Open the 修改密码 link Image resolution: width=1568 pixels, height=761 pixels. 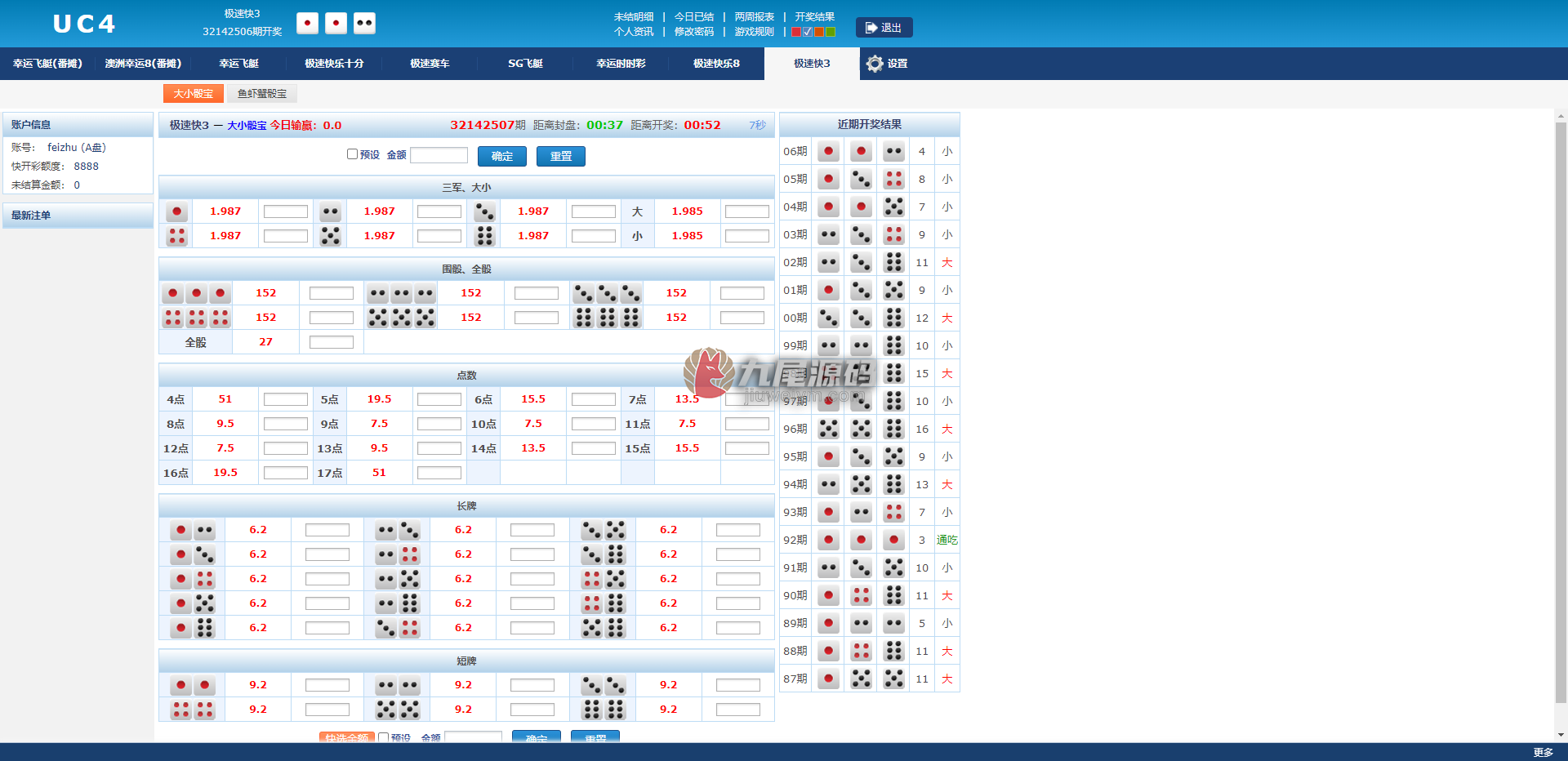pyautogui.click(x=694, y=32)
